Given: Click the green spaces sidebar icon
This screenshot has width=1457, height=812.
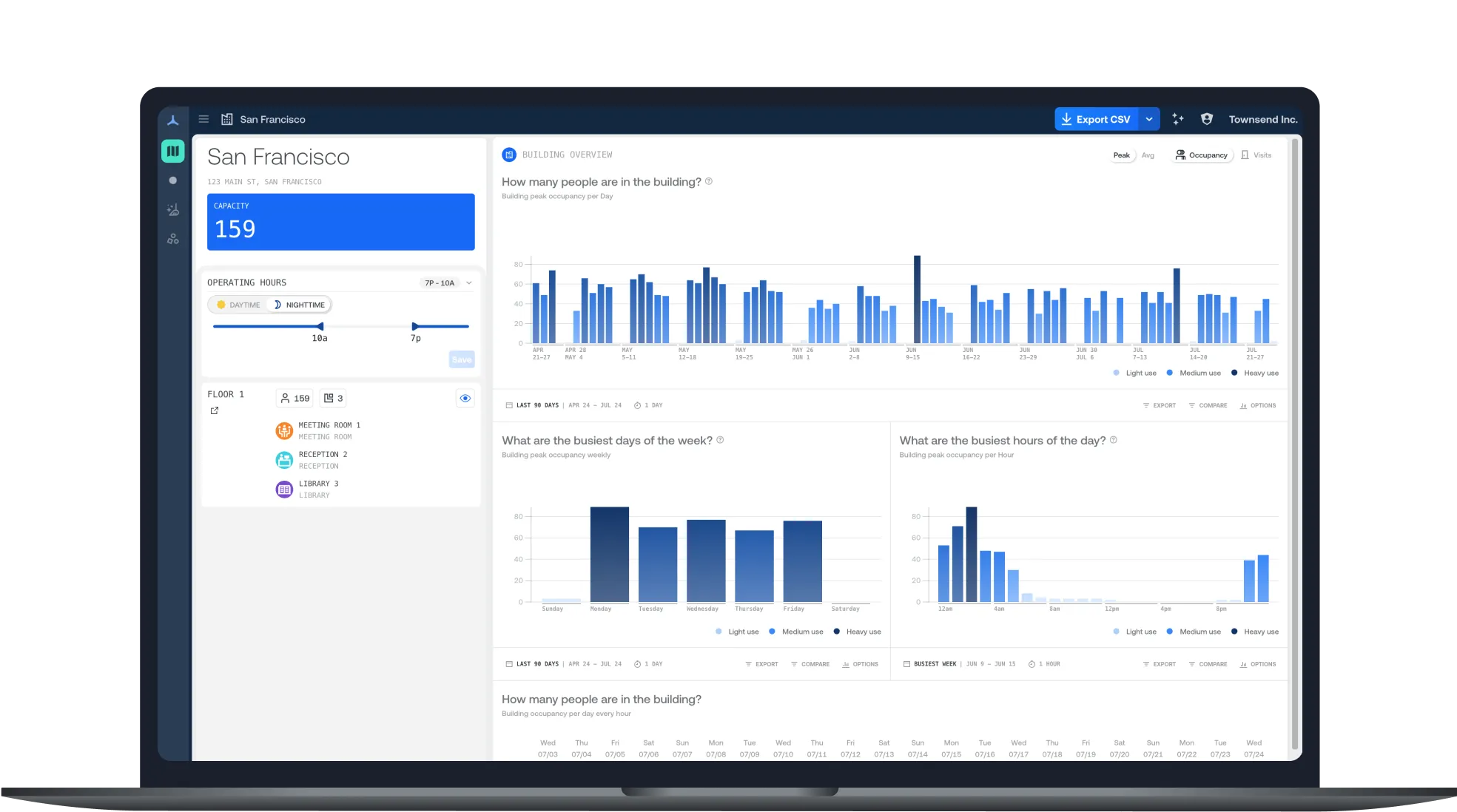Looking at the screenshot, I should tap(172, 151).
